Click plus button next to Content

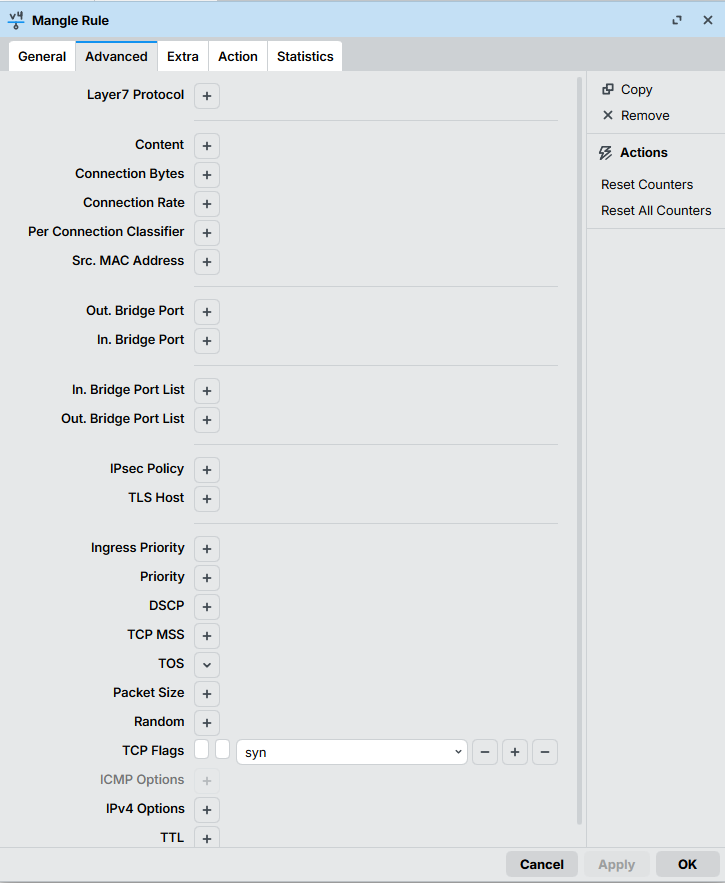207,146
